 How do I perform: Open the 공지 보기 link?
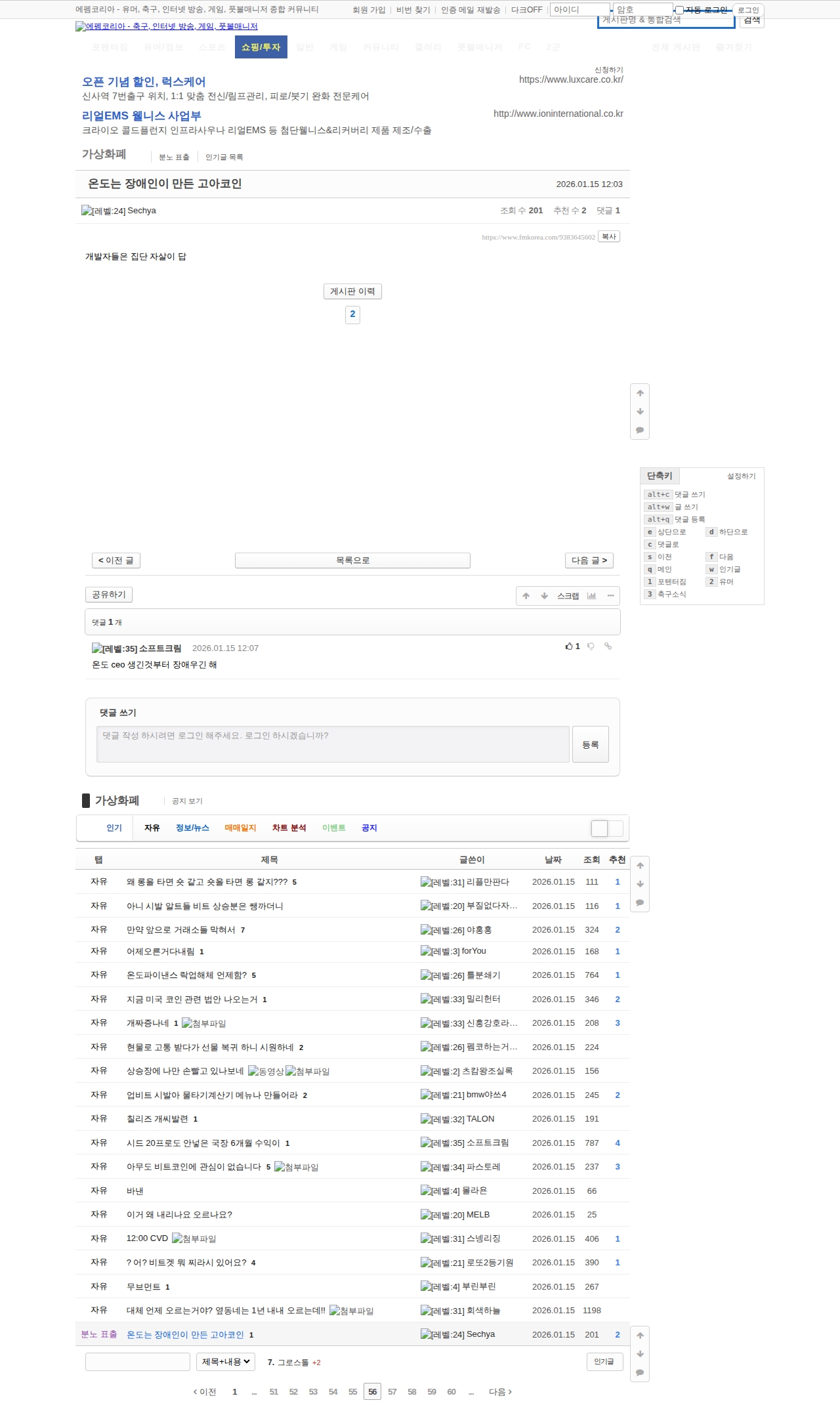[187, 801]
